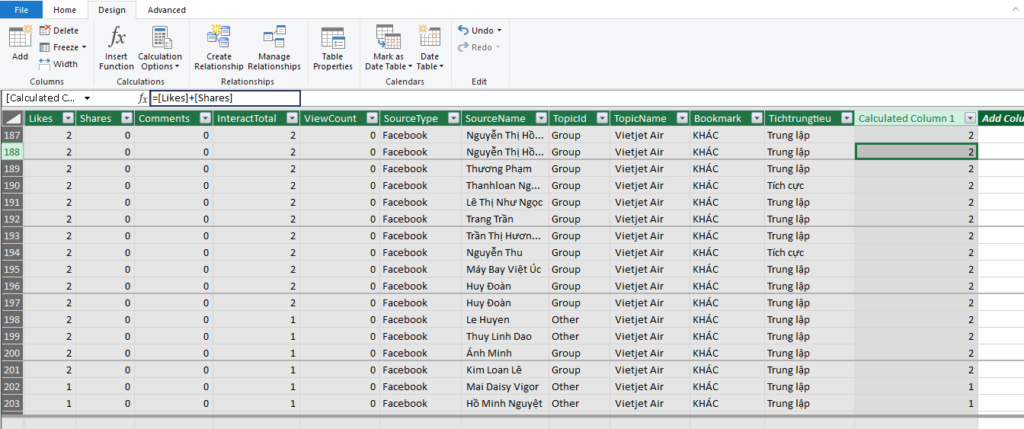Click the Máy Bay Việt Úc cell
The height and width of the screenshot is (429, 1024).
pyautogui.click(x=505, y=269)
